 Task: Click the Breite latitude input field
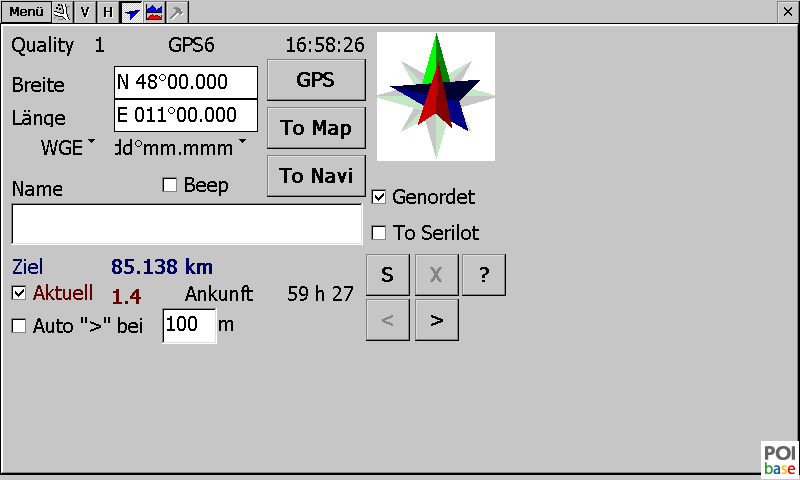coord(186,83)
